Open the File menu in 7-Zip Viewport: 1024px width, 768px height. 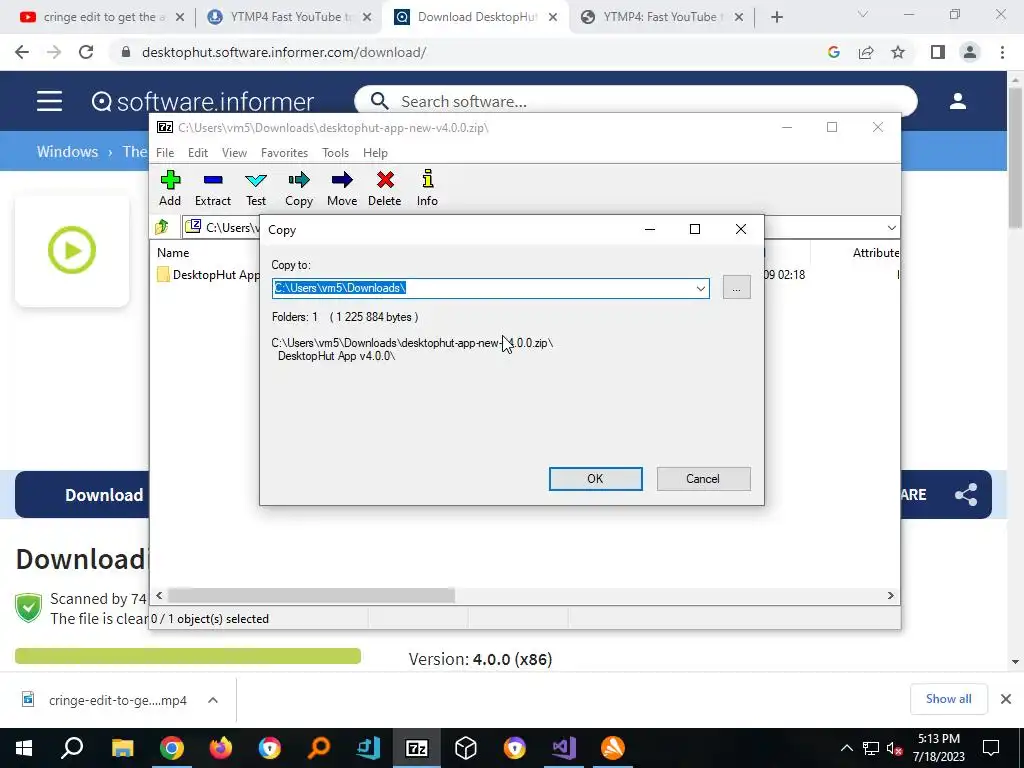165,152
